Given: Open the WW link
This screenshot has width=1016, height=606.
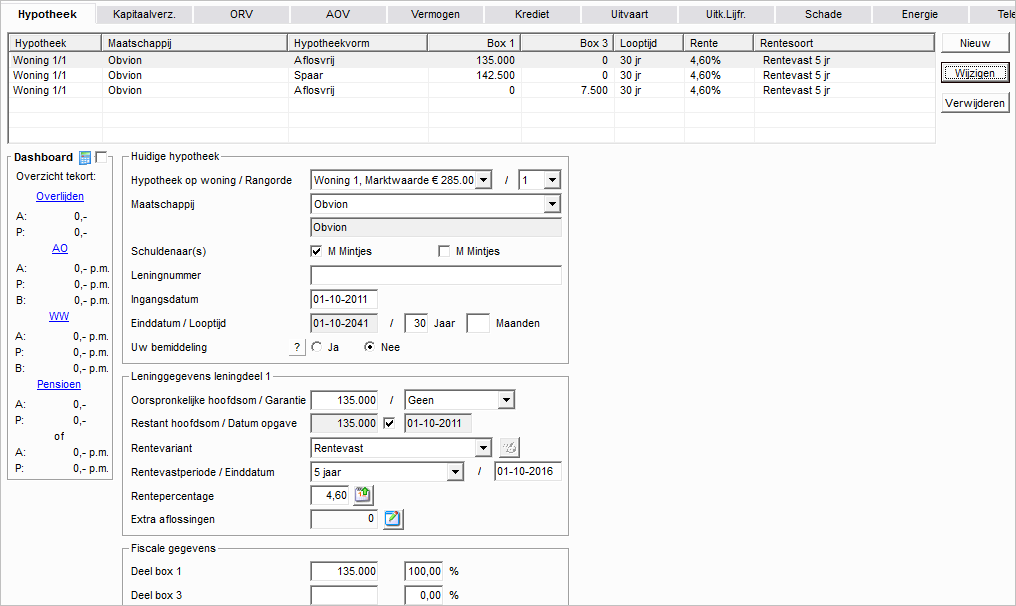Looking at the screenshot, I should [x=59, y=316].
